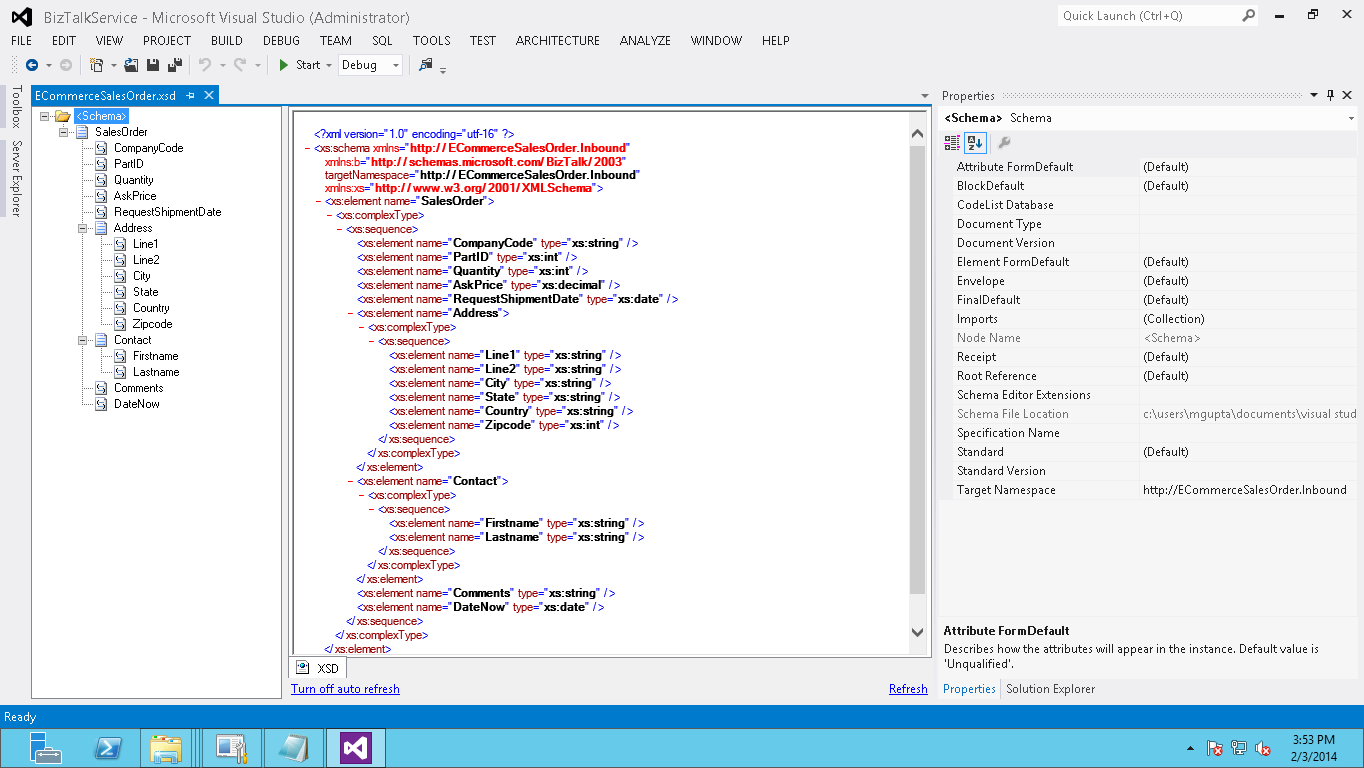Click the Alphabetical sort icon in Properties
The width and height of the screenshot is (1364, 768).
(x=975, y=143)
